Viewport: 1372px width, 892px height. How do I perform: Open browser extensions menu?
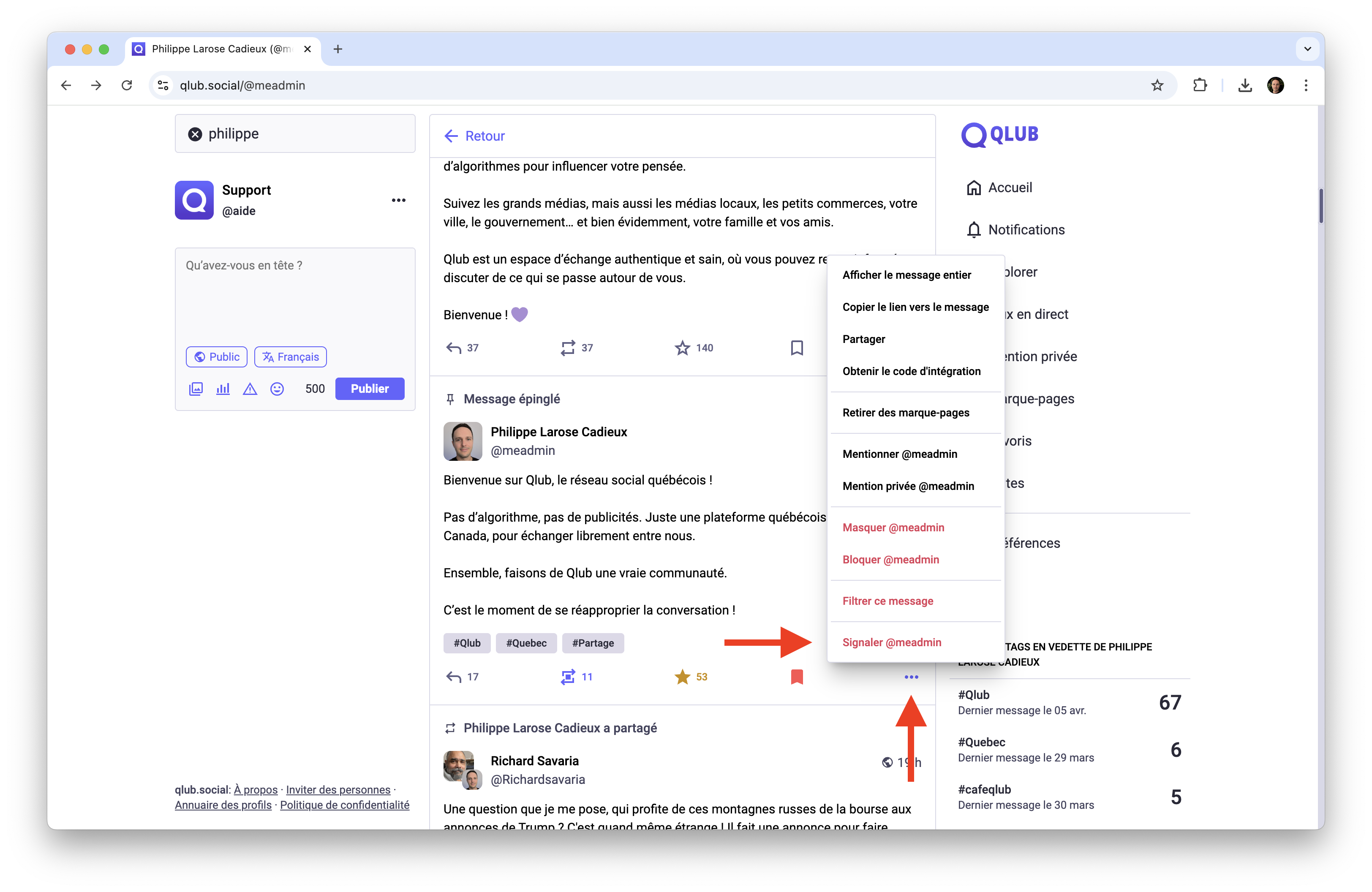(x=1200, y=85)
